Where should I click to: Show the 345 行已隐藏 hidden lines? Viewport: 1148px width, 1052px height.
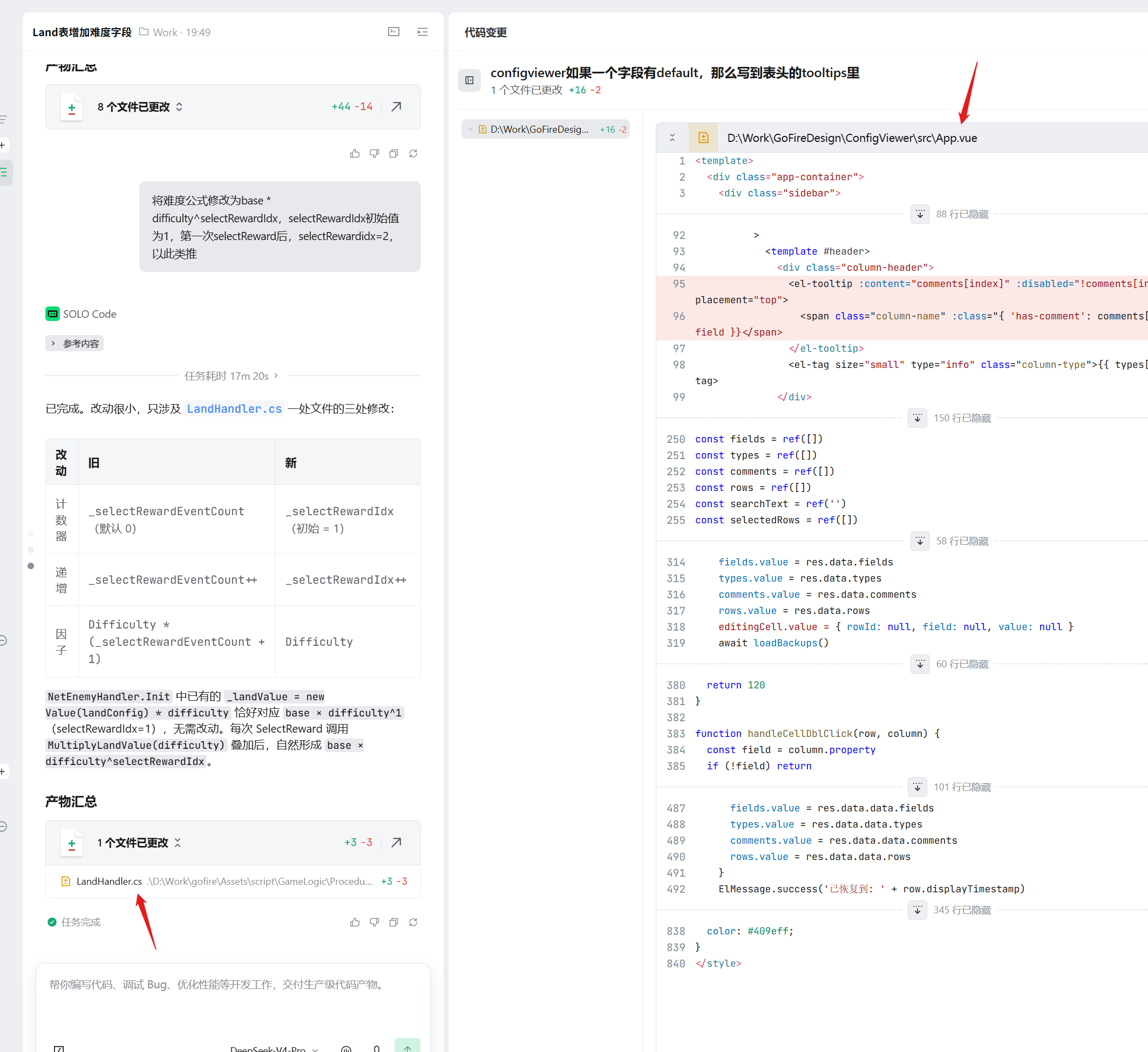tap(918, 910)
